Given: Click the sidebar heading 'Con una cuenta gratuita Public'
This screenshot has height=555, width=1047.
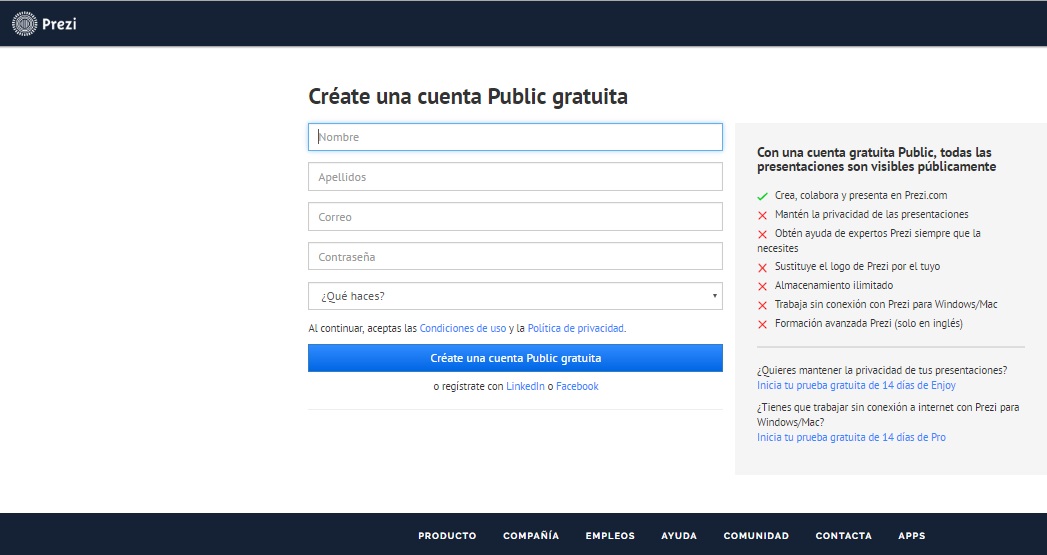Looking at the screenshot, I should click(x=876, y=160).
